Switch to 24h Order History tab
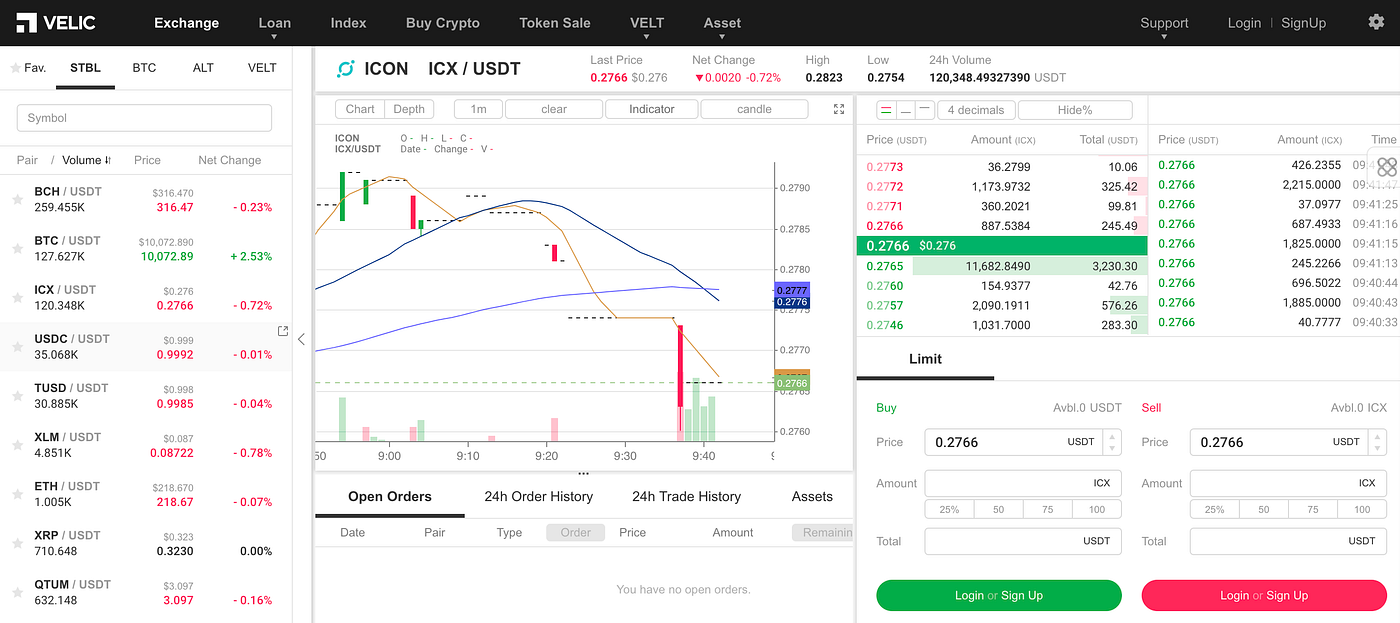This screenshot has height=623, width=1400. pyautogui.click(x=538, y=496)
